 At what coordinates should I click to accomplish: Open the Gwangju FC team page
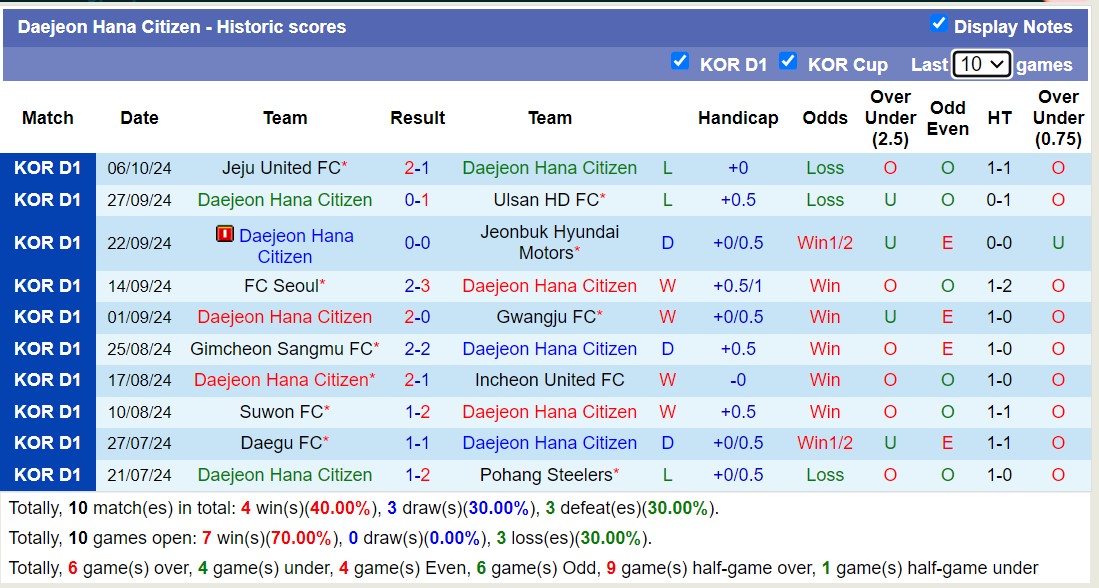click(x=547, y=317)
